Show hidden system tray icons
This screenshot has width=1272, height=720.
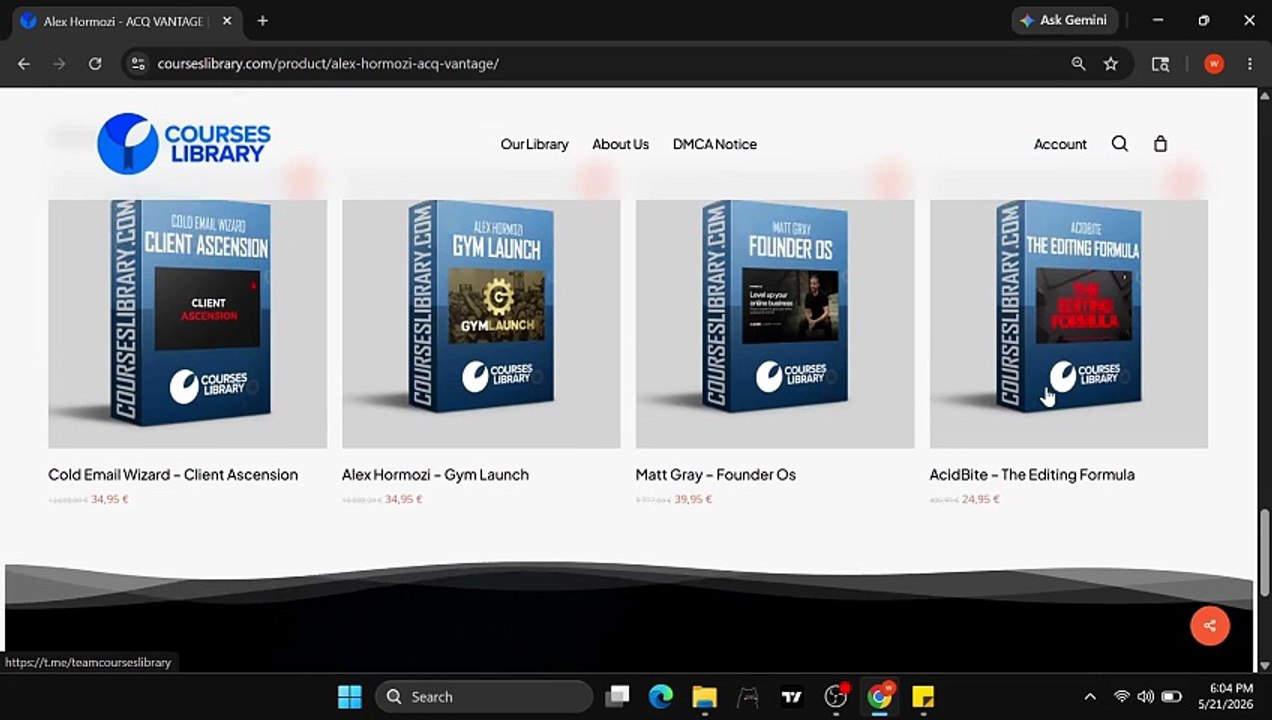pos(1090,697)
